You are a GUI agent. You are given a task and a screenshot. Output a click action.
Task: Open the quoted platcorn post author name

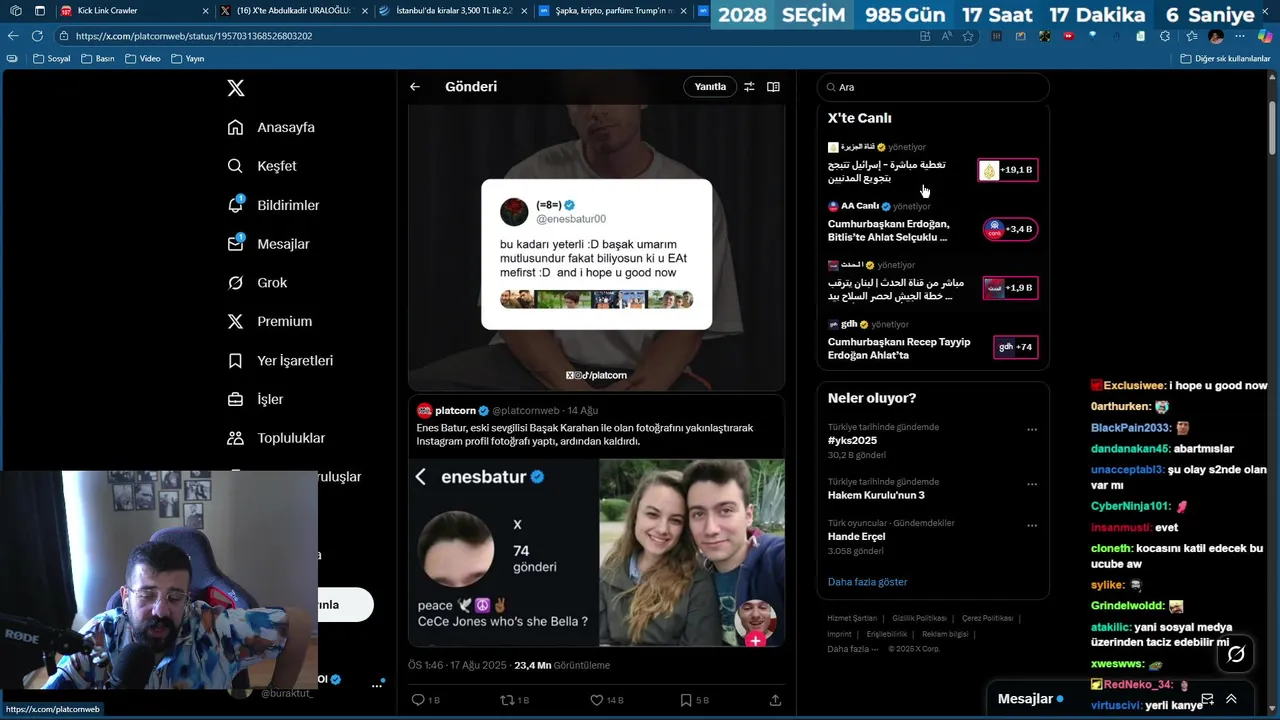tap(455, 410)
